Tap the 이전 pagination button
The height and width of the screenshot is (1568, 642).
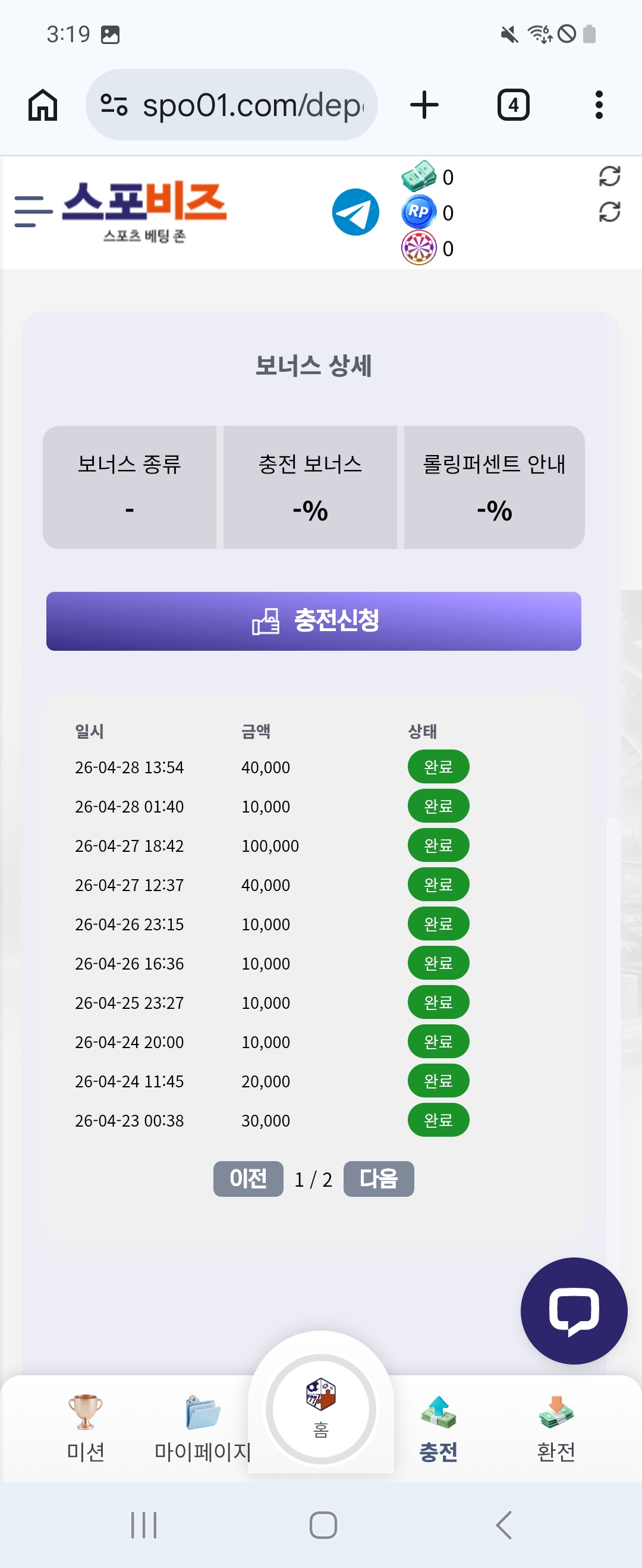[x=248, y=1179]
